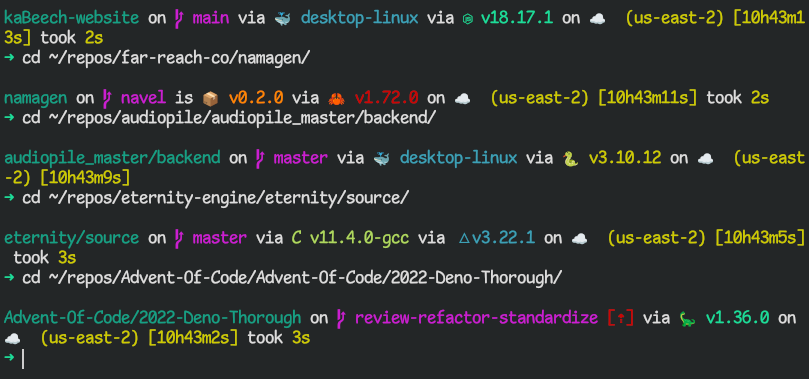
Task: Click the compiler version v11.4.0-gcc
Action: [360, 238]
